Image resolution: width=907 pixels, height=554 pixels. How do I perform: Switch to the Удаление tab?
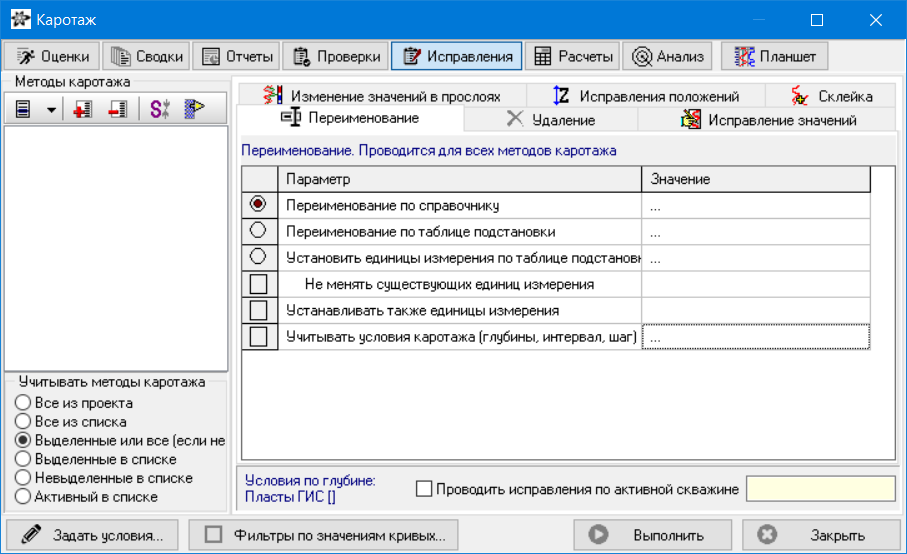tap(551, 120)
